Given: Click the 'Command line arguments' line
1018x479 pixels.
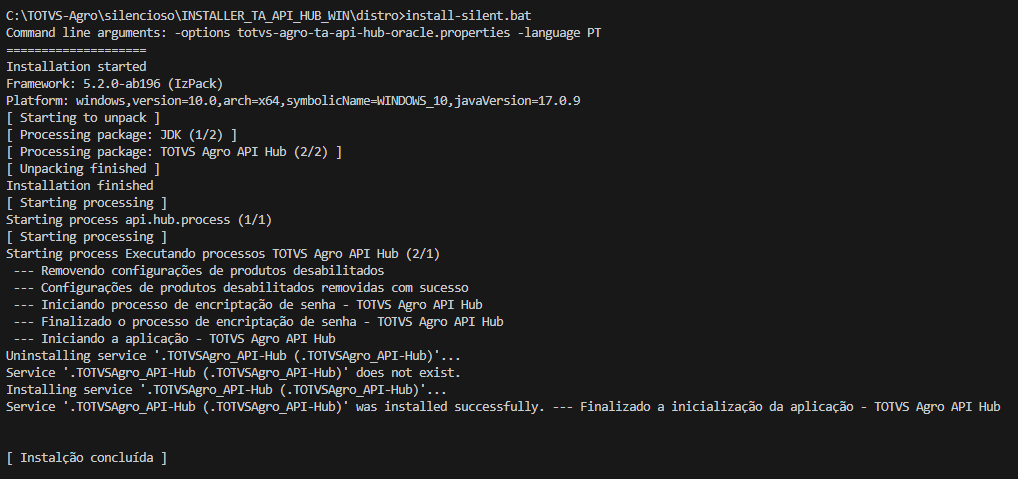Looking at the screenshot, I should coord(304,32).
